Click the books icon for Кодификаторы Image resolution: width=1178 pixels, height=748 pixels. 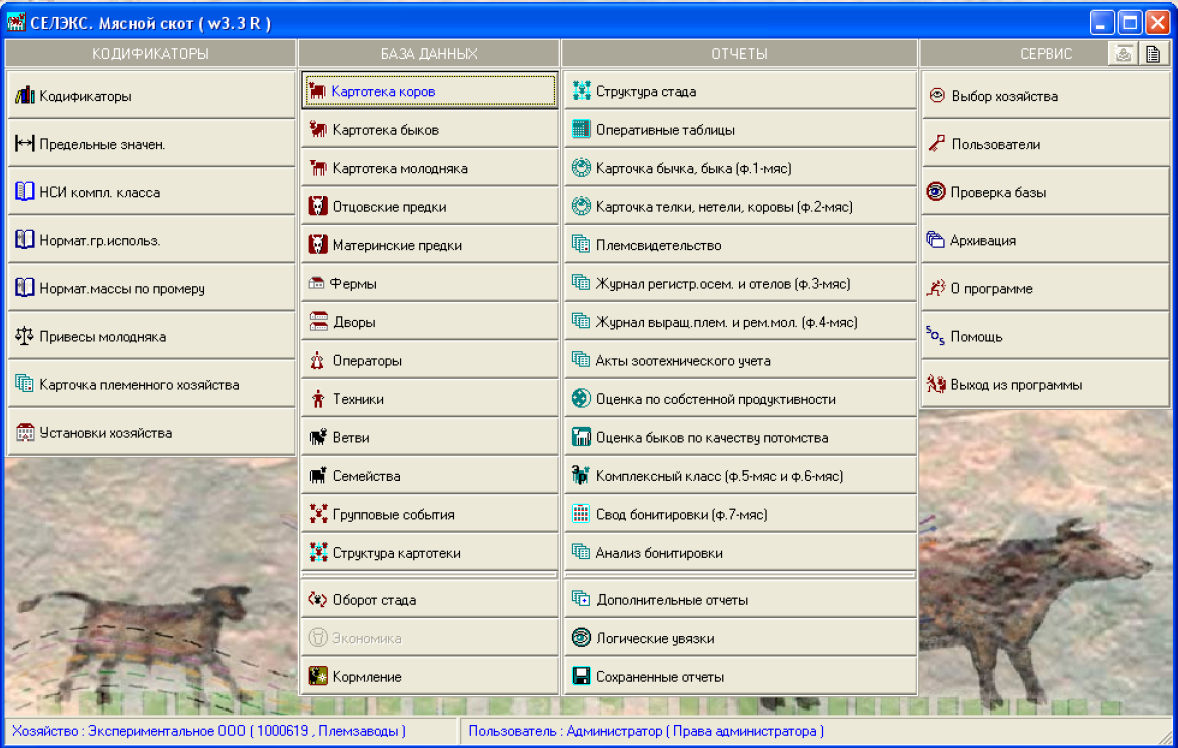click(25, 96)
